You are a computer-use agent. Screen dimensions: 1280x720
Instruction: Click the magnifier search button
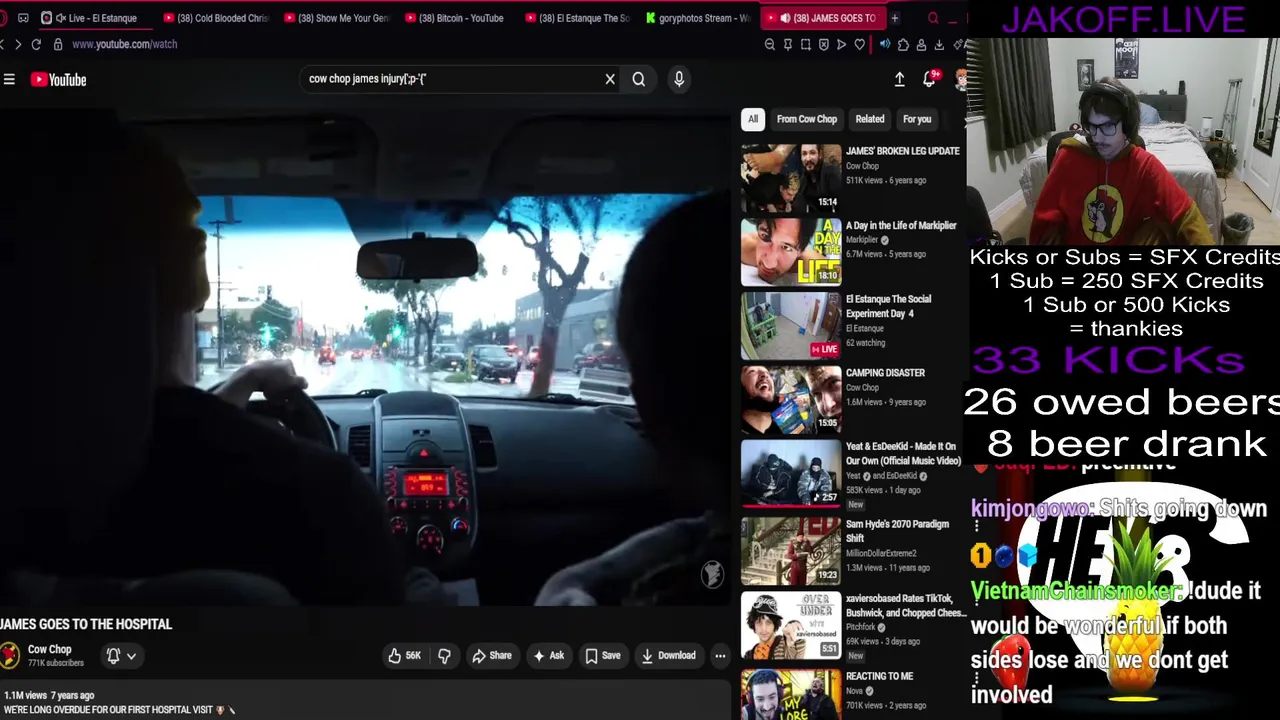(639, 79)
